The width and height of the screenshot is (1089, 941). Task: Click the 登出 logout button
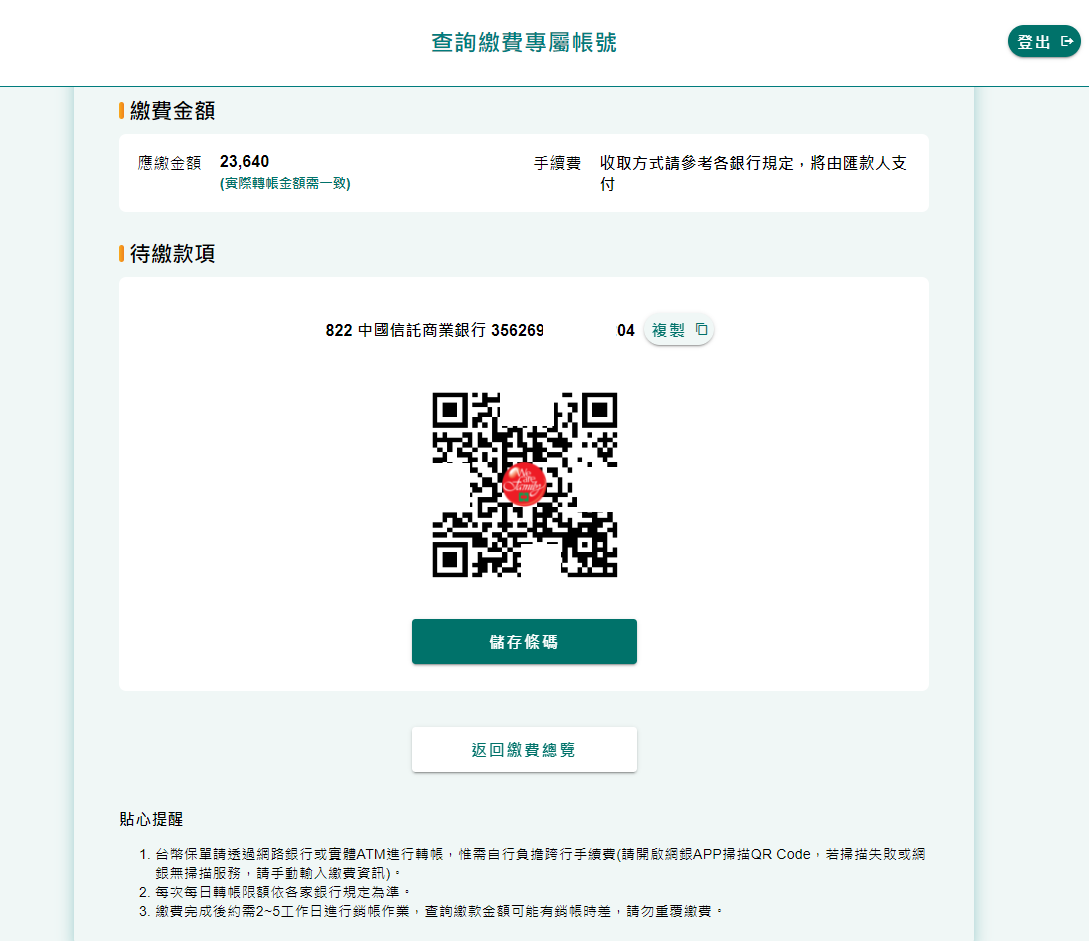[x=1044, y=42]
